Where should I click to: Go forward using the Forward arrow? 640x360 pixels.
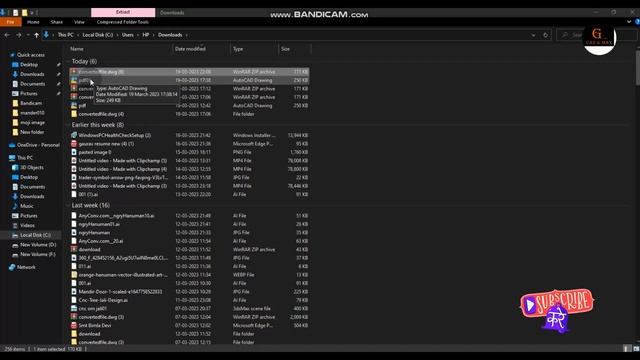[x=18, y=35]
